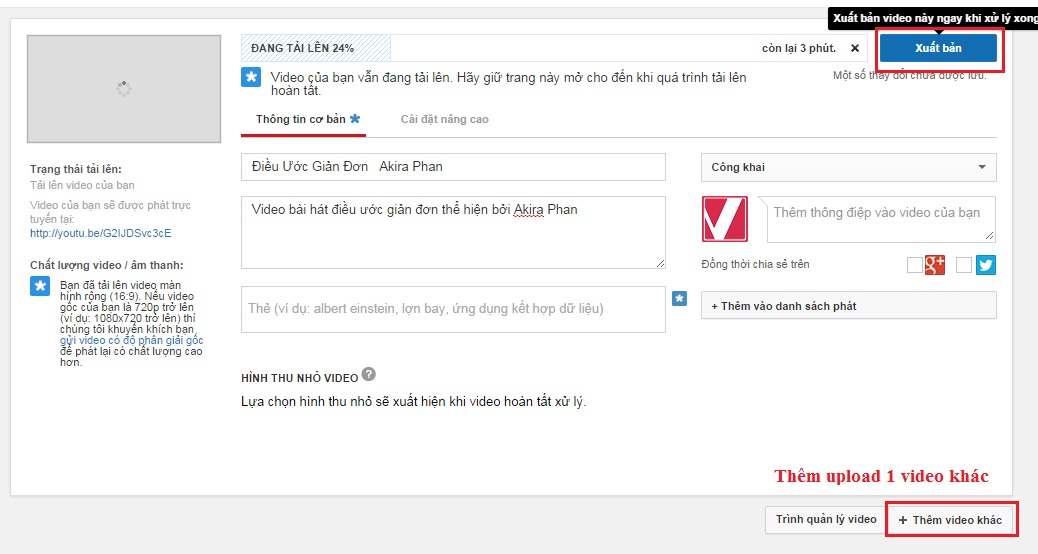This screenshot has height=554, width=1038.
Task: Tick the Twitter sharing checkbox
Action: (964, 265)
